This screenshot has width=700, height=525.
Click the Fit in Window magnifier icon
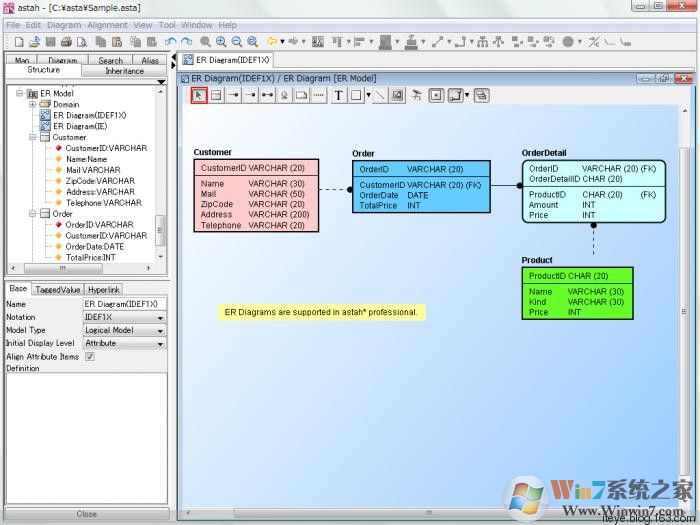[253, 42]
